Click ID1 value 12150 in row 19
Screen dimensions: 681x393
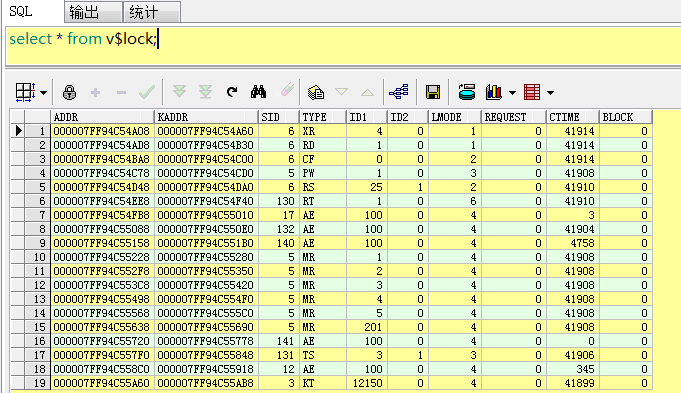367,383
